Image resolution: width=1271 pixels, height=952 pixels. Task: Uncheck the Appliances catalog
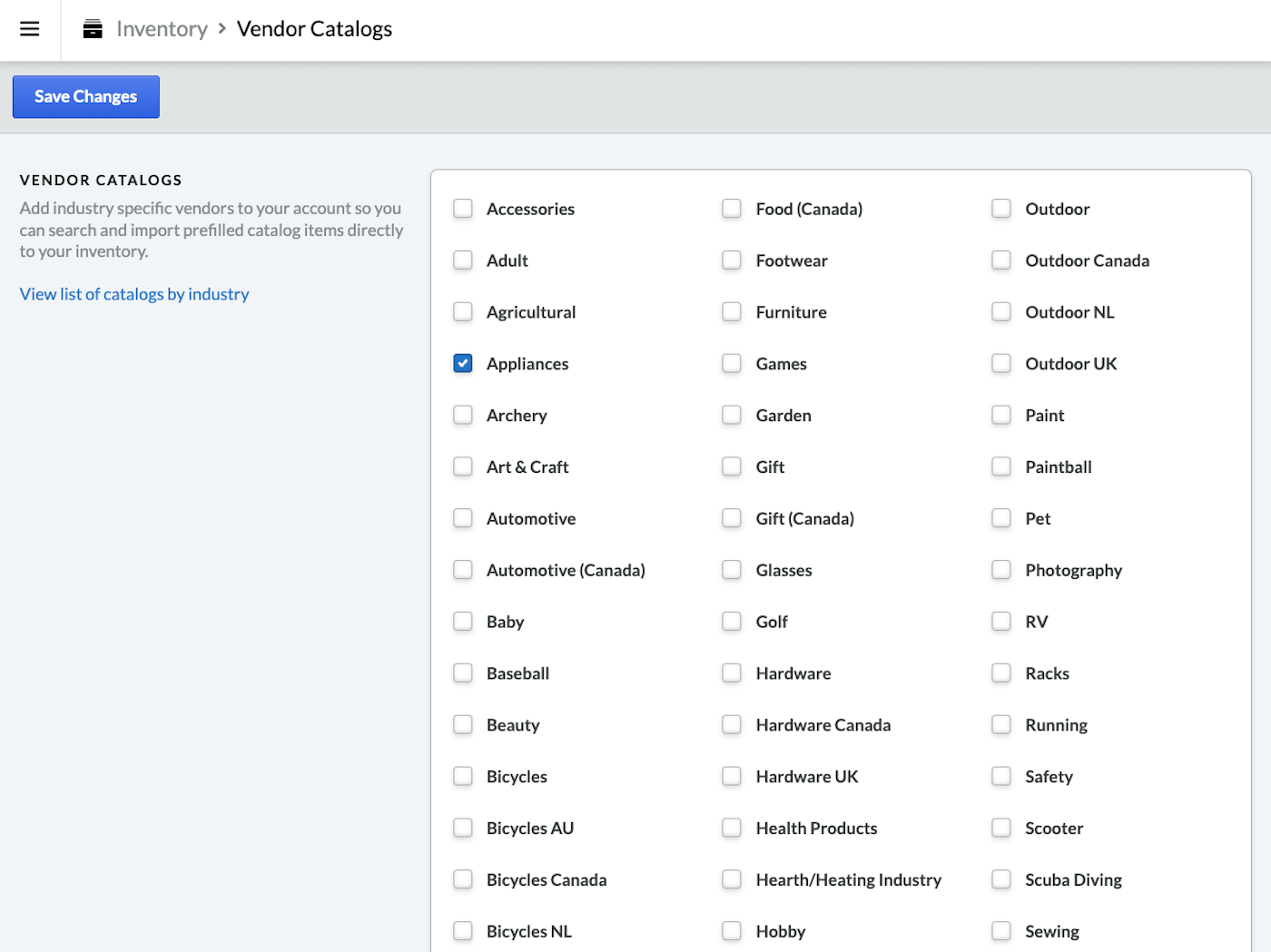coord(462,363)
